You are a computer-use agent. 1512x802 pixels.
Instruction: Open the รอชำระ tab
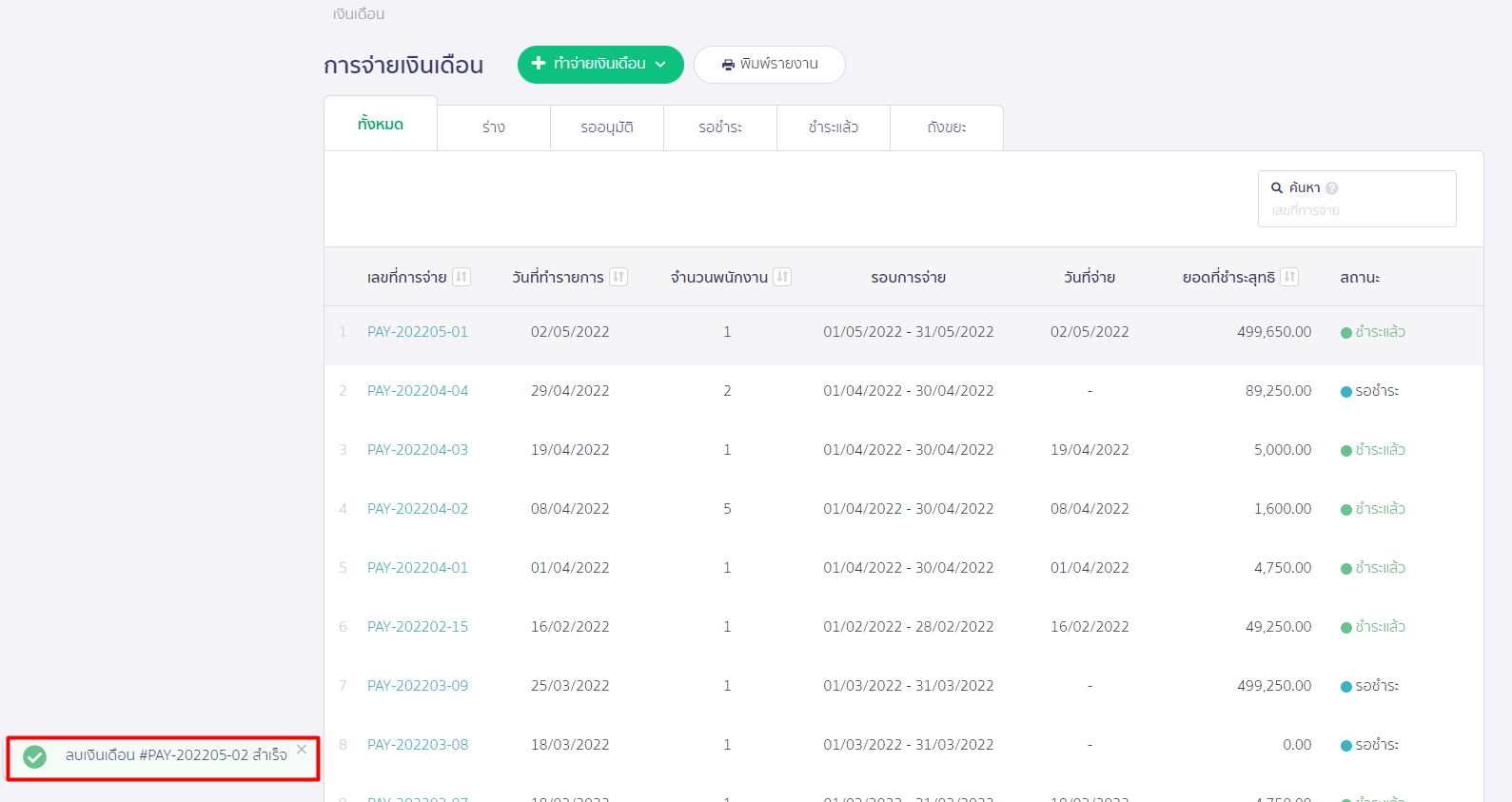tap(719, 127)
